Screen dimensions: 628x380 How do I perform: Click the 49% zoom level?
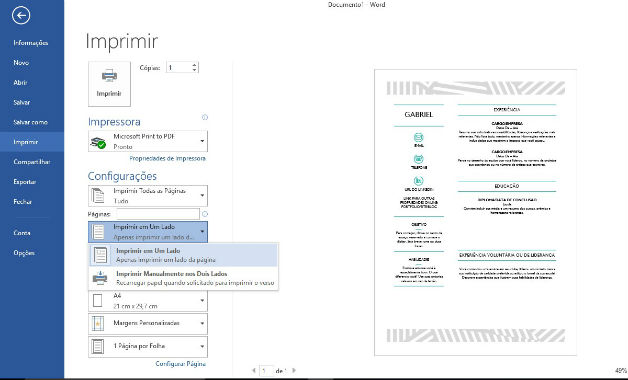(621, 371)
